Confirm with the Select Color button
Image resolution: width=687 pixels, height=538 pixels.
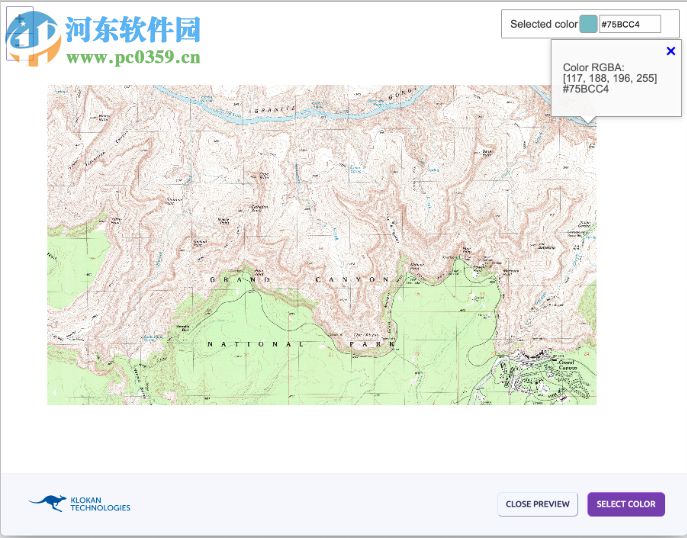(x=626, y=504)
